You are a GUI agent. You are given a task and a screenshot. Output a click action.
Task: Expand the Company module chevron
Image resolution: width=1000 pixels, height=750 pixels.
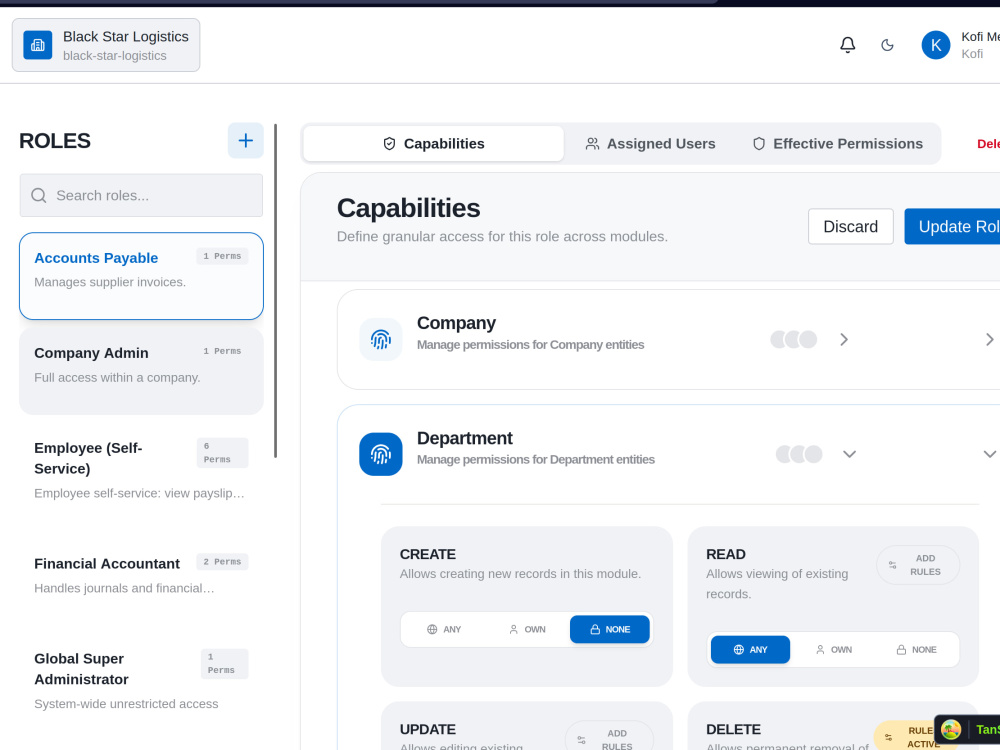pos(844,339)
